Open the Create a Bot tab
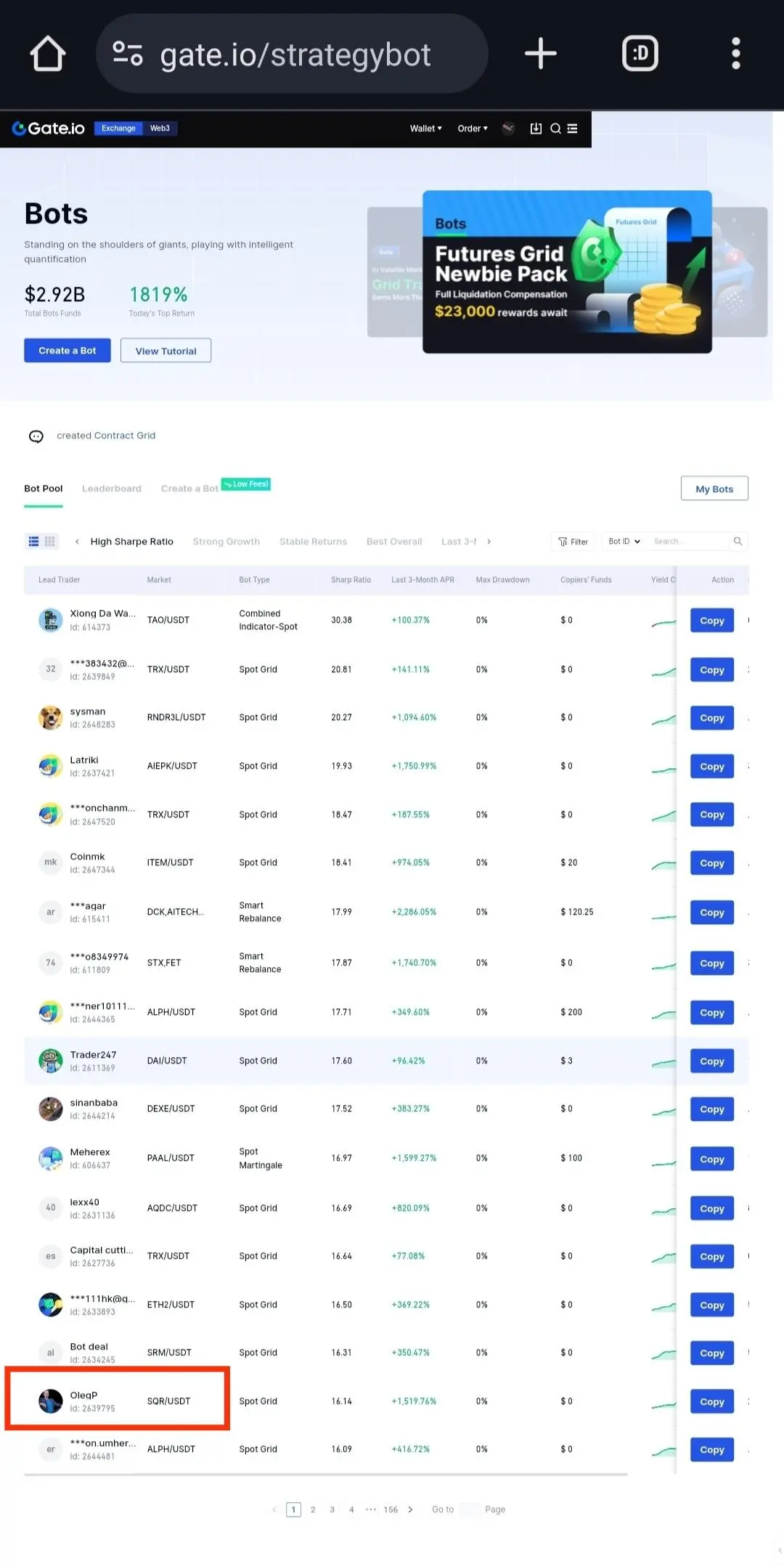The width and height of the screenshot is (784, 1566). 189,489
